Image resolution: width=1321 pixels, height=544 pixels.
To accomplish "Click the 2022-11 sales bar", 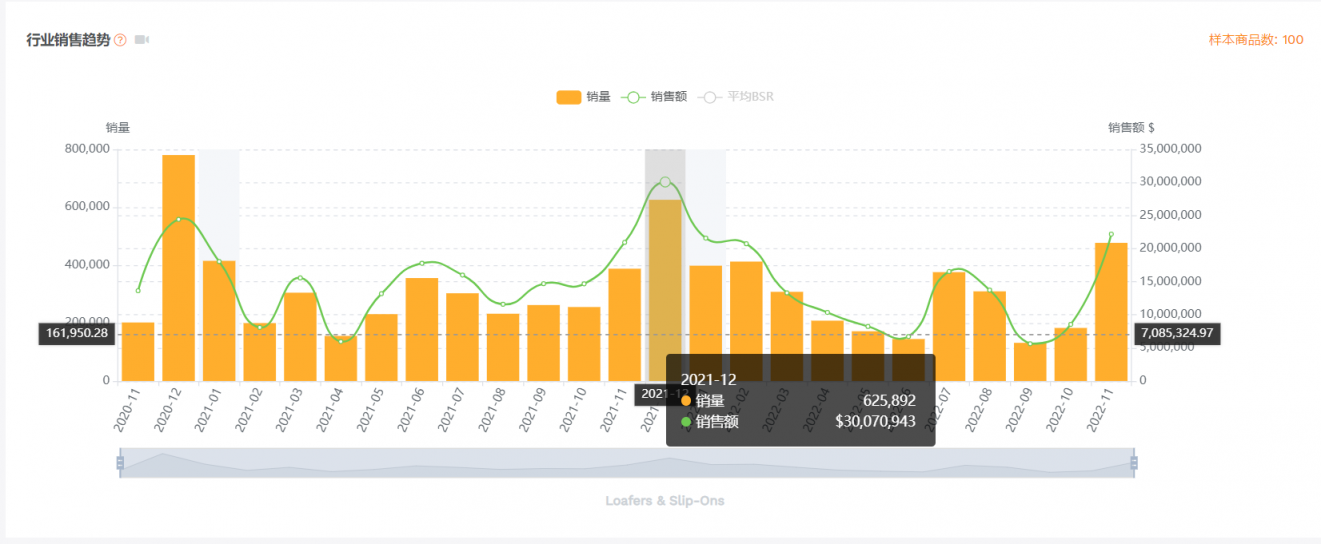I will [1111, 312].
